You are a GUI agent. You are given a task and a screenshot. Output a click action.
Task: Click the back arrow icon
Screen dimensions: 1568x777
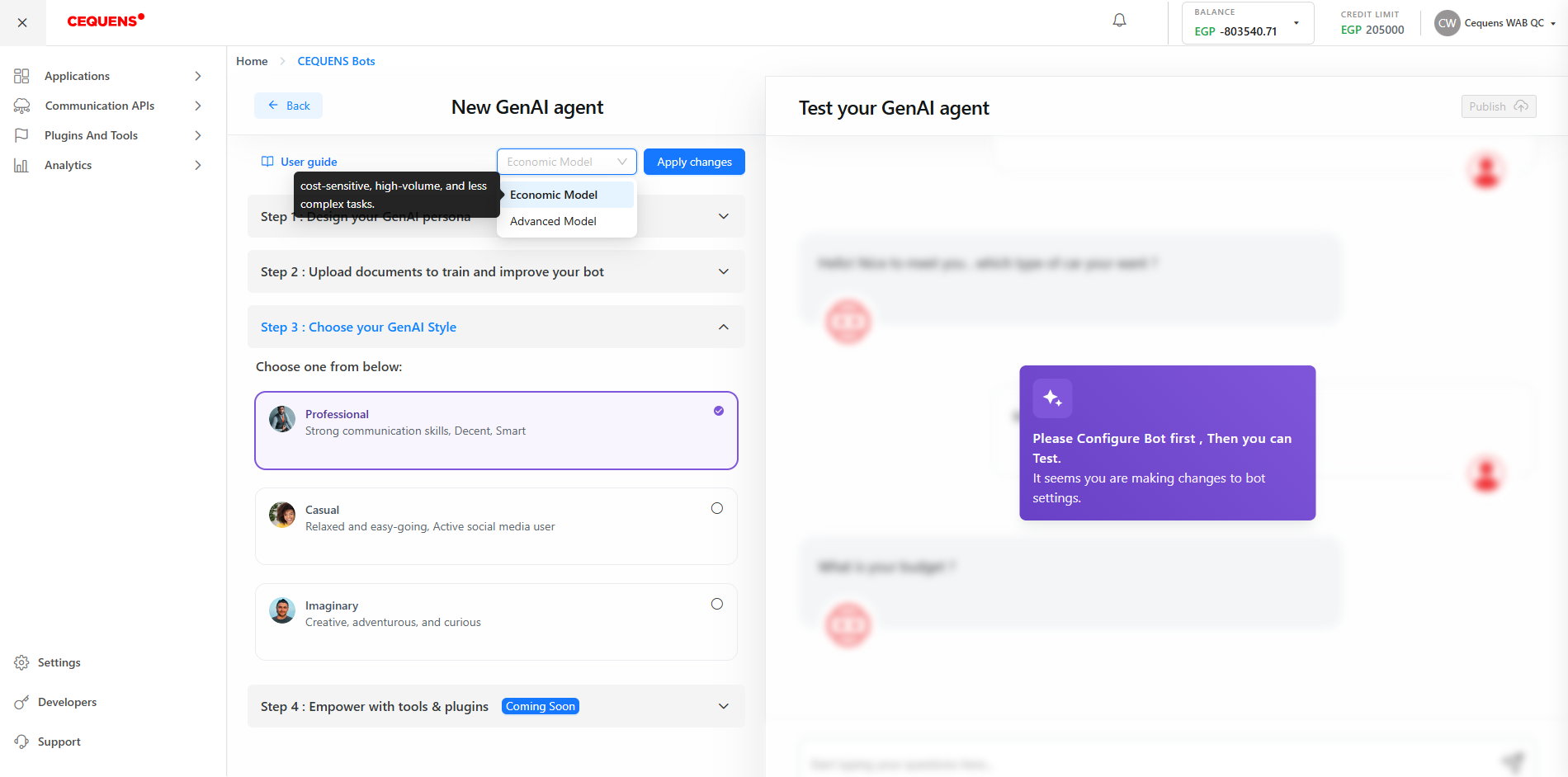(x=273, y=106)
